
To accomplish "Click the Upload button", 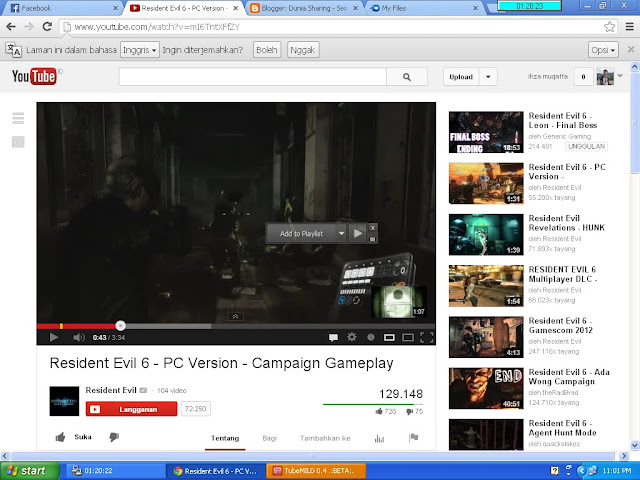I will 461,77.
